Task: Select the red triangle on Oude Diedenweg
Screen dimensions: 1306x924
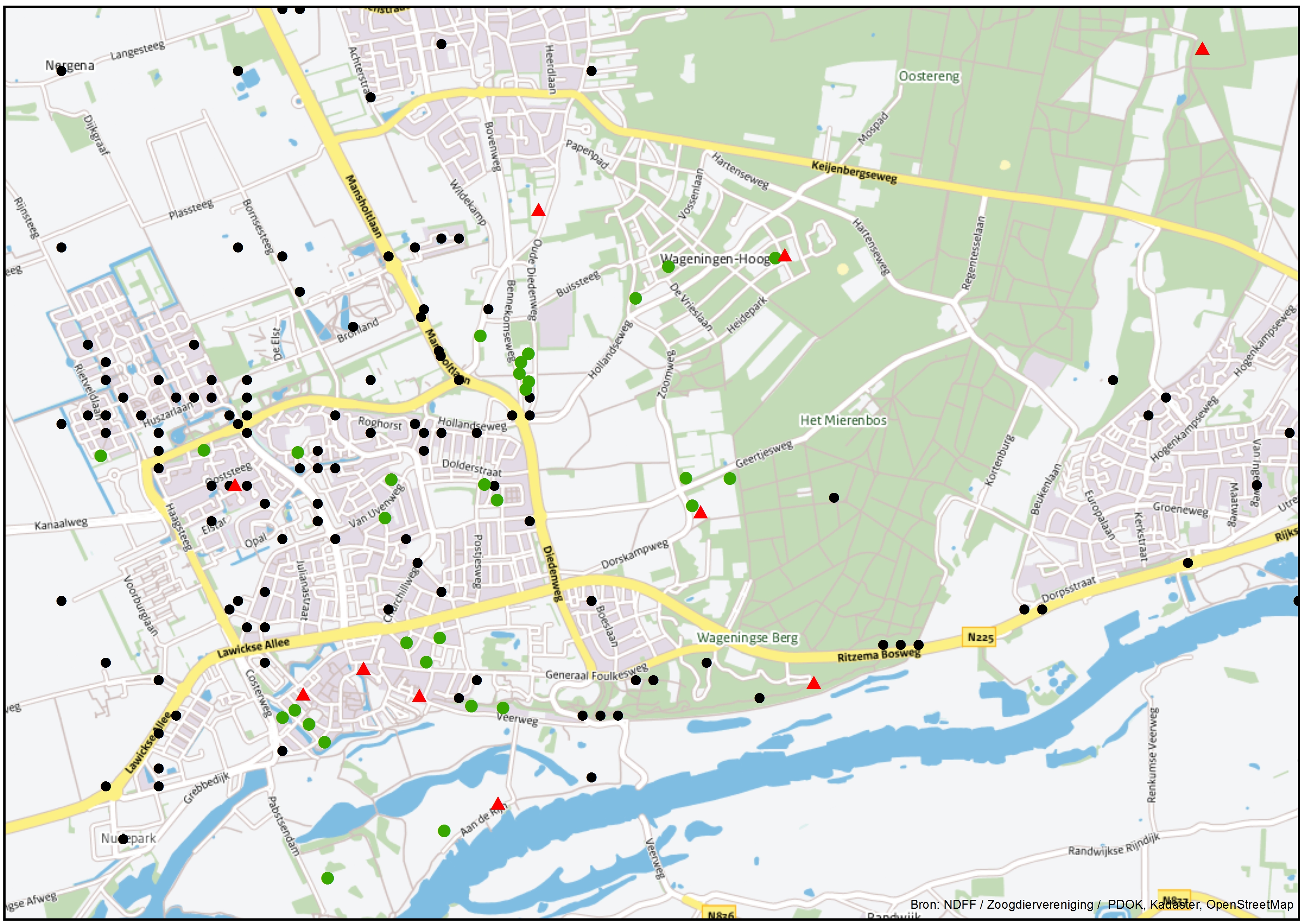Action: click(538, 210)
